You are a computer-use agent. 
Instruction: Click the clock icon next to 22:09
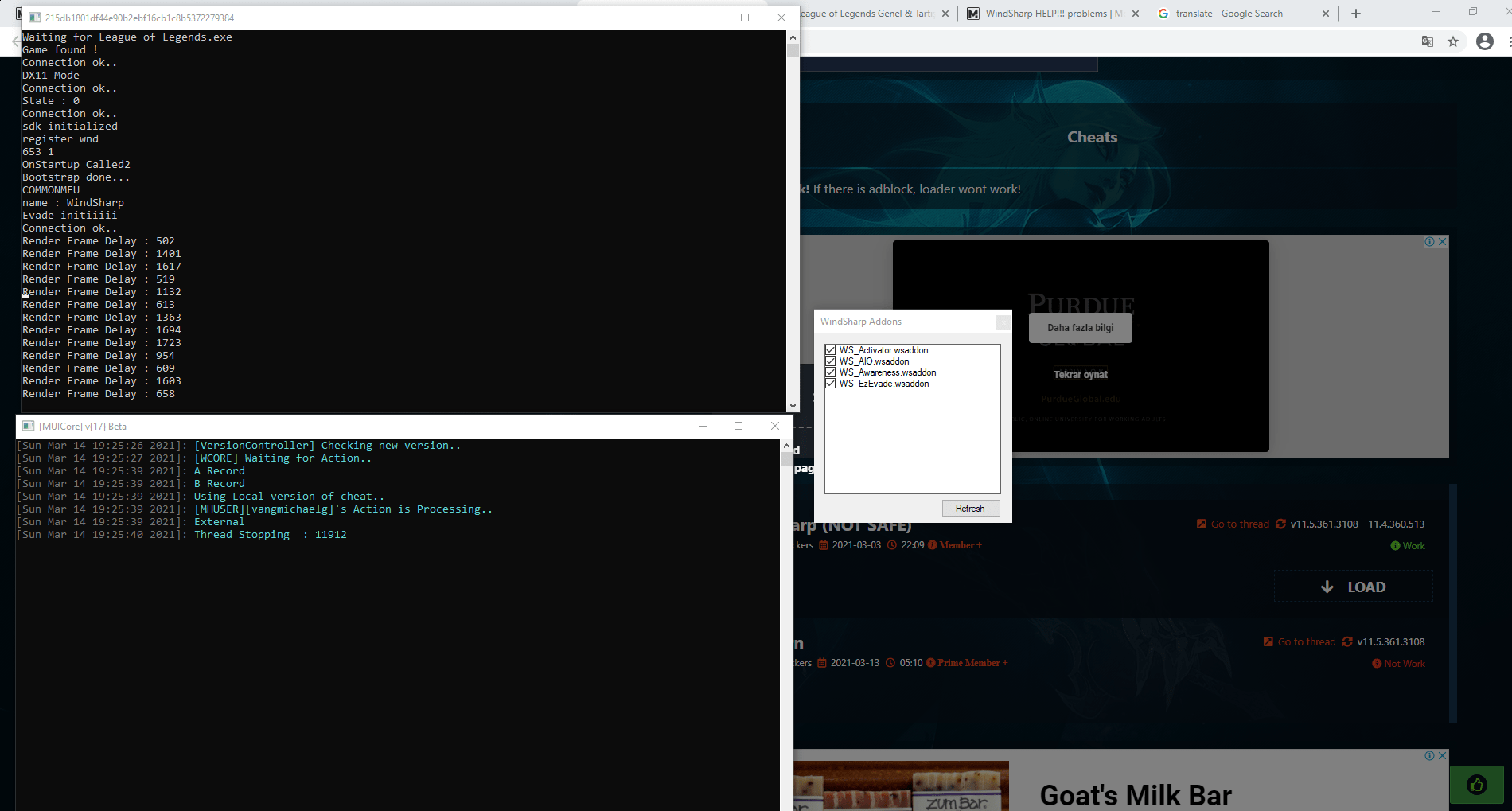(x=892, y=545)
